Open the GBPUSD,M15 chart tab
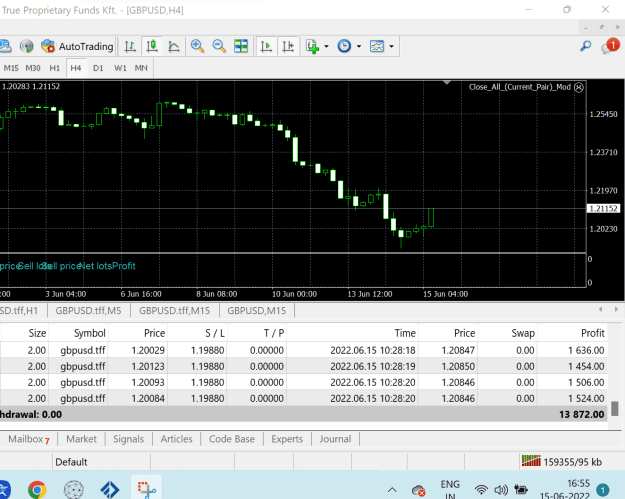The height and width of the screenshot is (499, 625). (x=257, y=310)
